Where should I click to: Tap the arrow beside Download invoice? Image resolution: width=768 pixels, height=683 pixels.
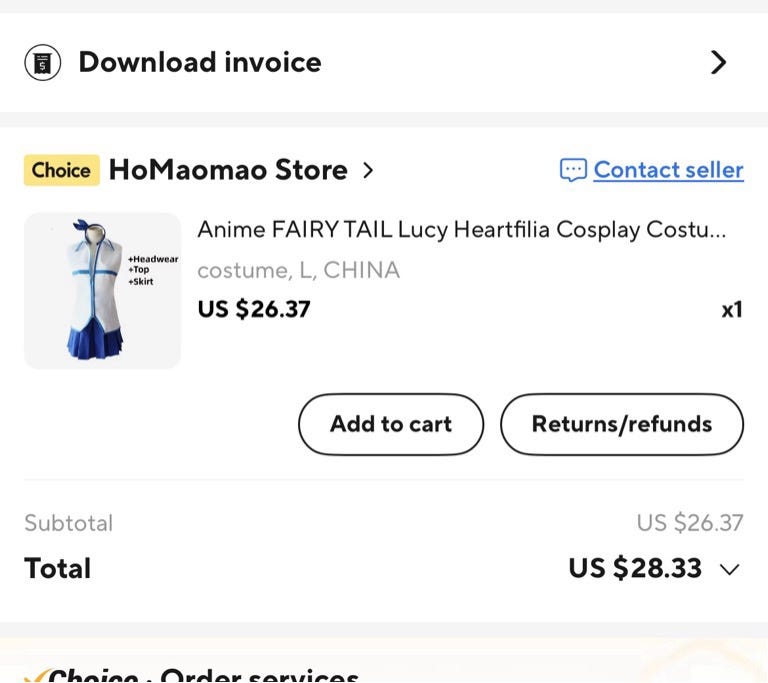point(718,63)
